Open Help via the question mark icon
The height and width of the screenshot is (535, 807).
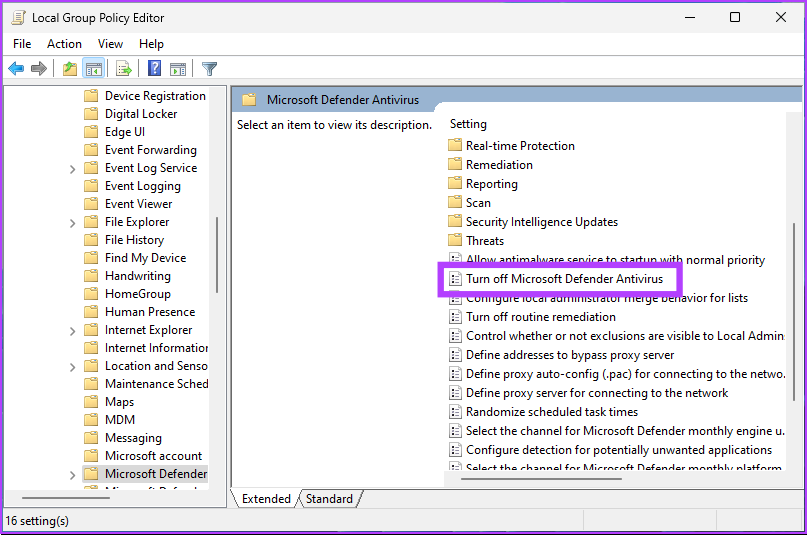155,69
